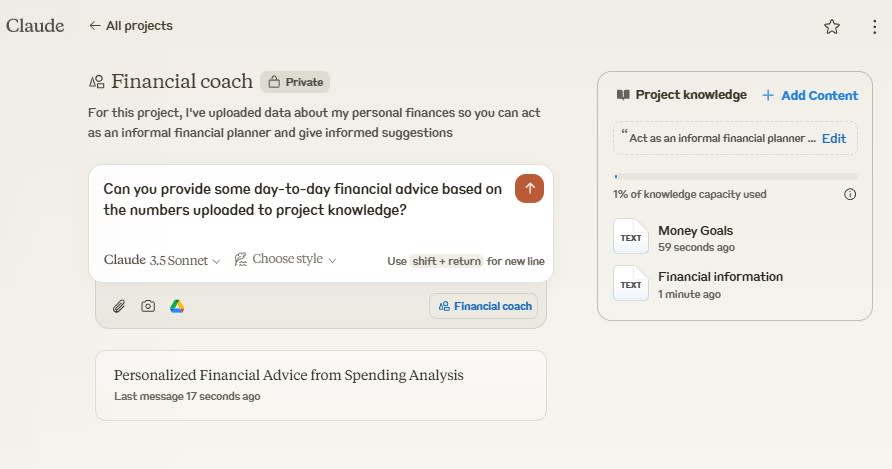892x469 pixels.
Task: Click the Claude logo
Action: point(35,26)
